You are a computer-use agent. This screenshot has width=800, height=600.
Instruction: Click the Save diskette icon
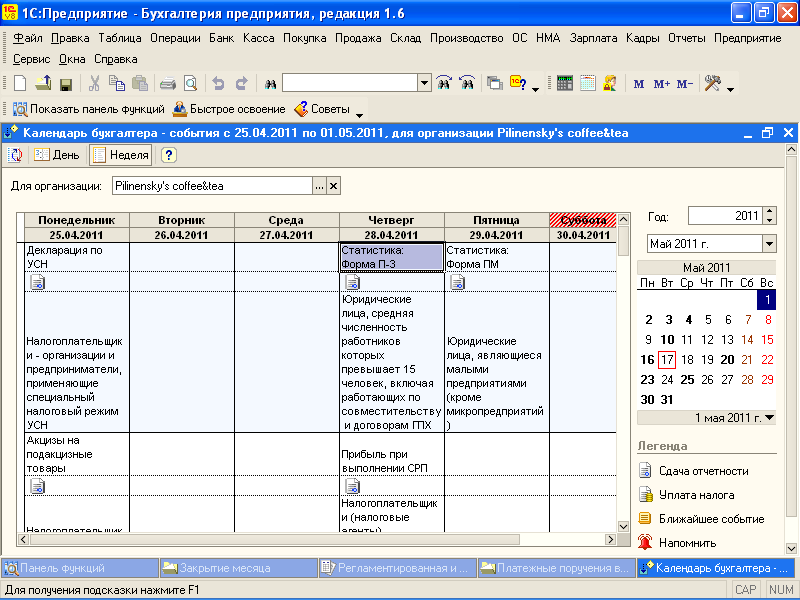[66, 84]
